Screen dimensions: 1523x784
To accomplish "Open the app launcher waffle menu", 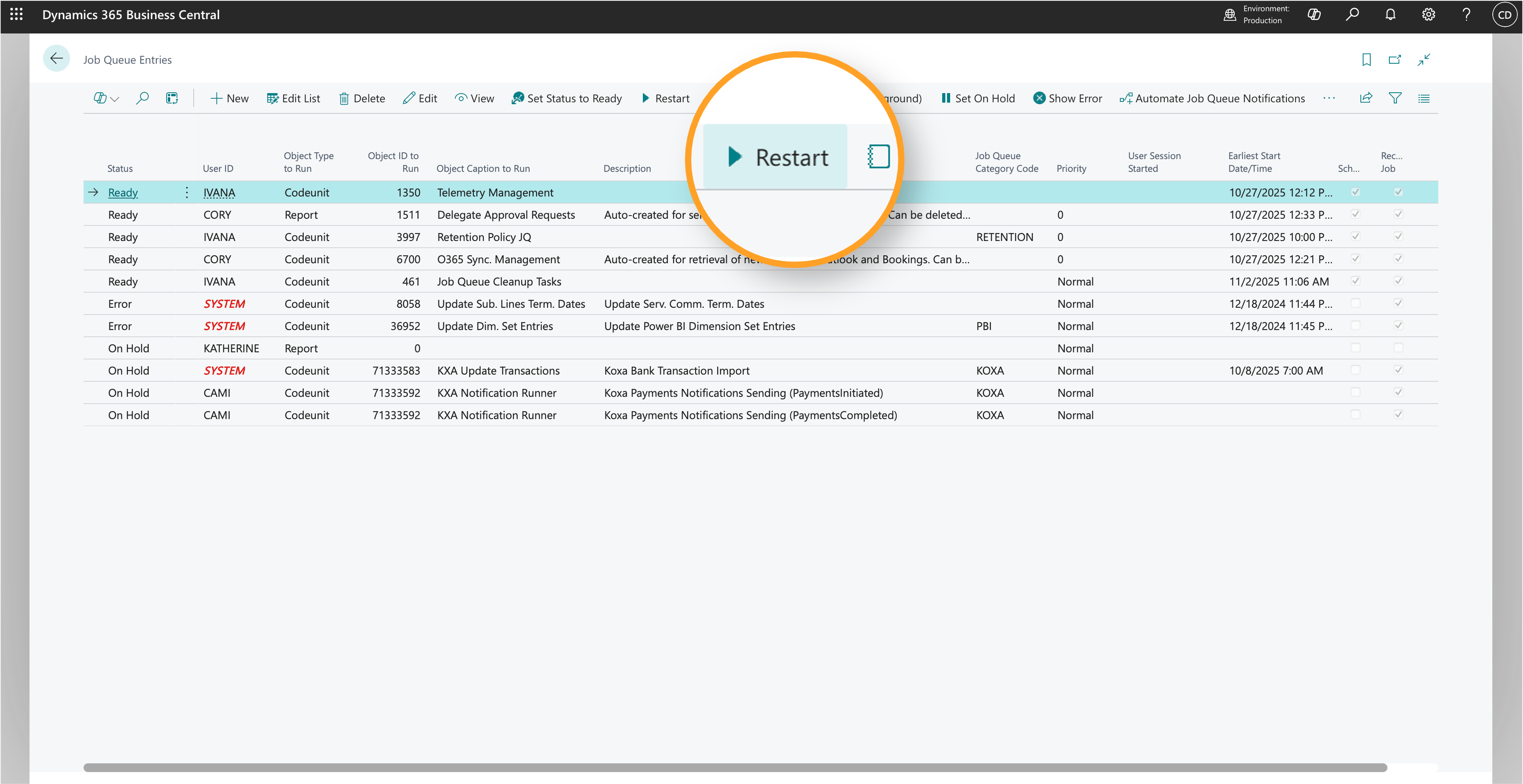I will (16, 15).
